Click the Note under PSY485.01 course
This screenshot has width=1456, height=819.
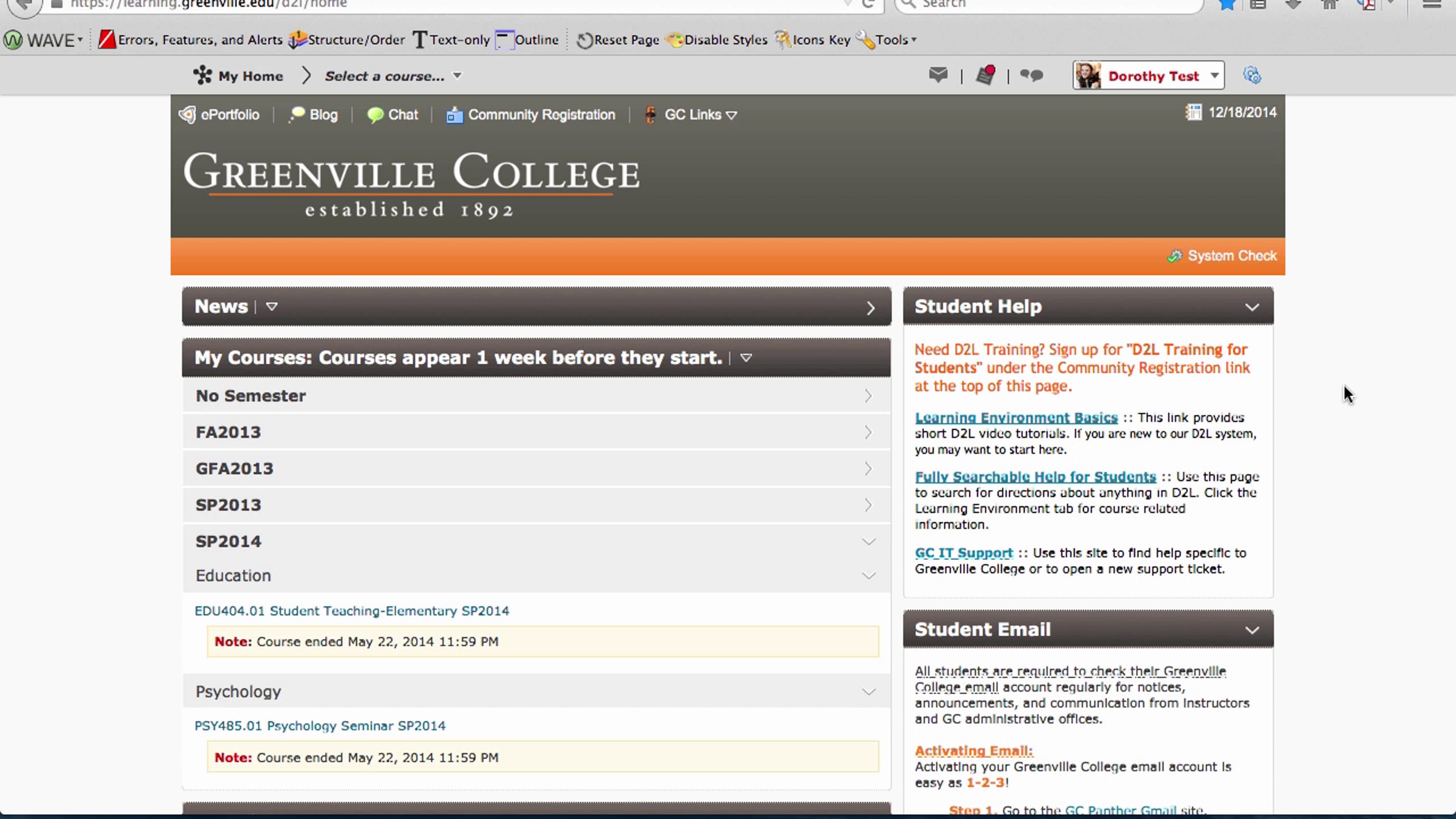pos(543,757)
